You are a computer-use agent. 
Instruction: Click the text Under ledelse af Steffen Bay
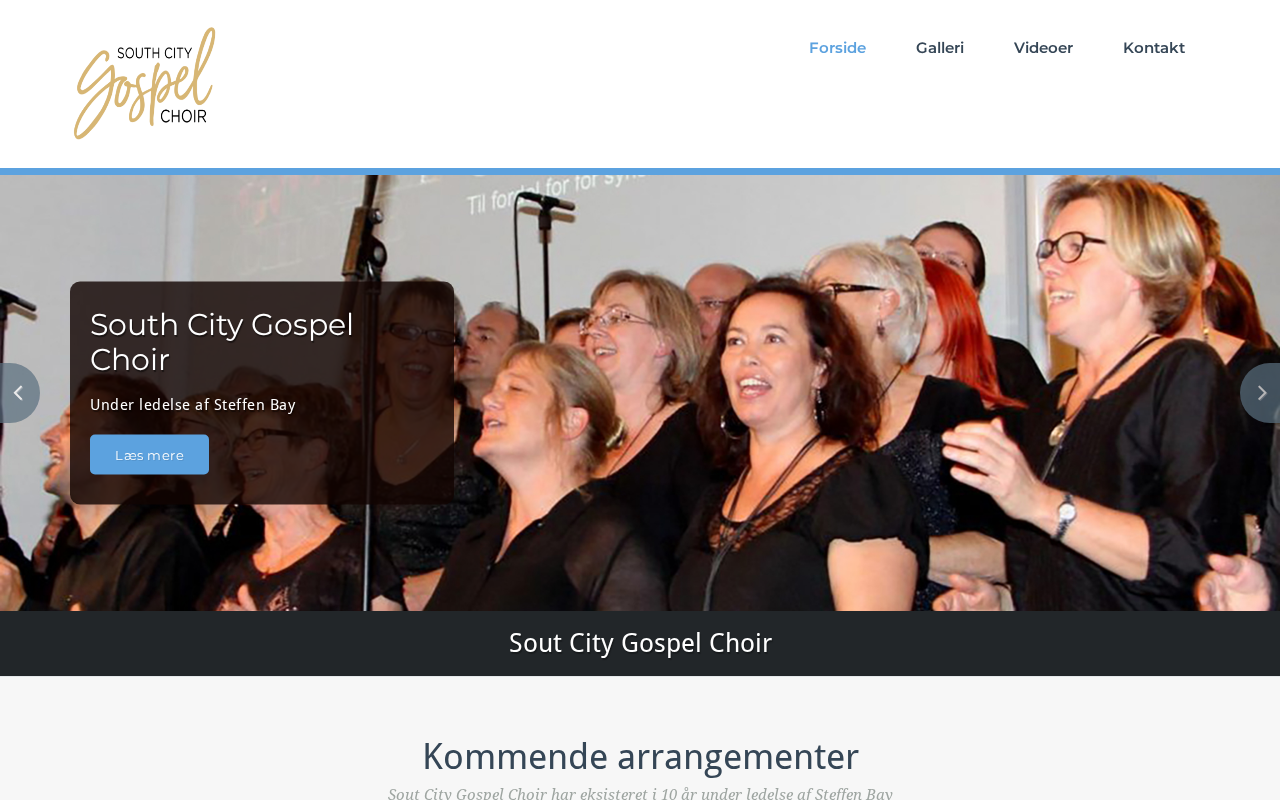point(193,405)
